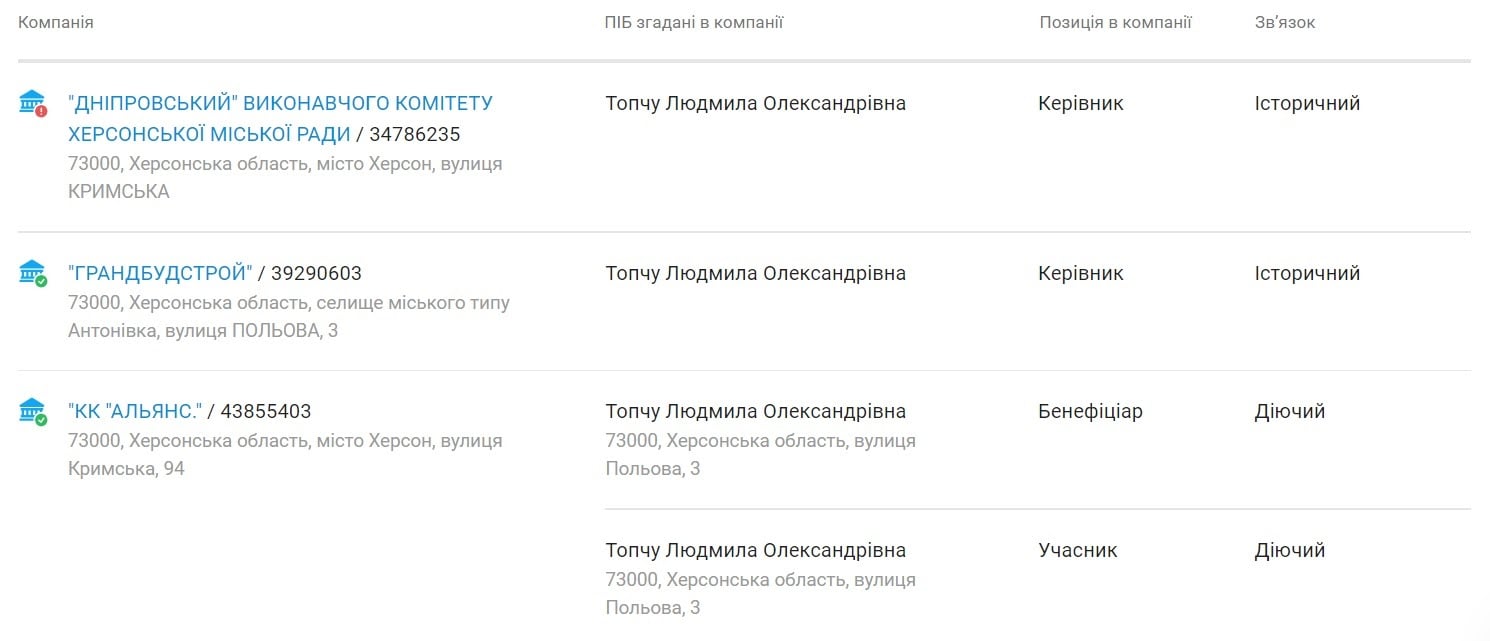The image size is (1490, 641).
Task: Select company code 39290603
Action: point(316,273)
